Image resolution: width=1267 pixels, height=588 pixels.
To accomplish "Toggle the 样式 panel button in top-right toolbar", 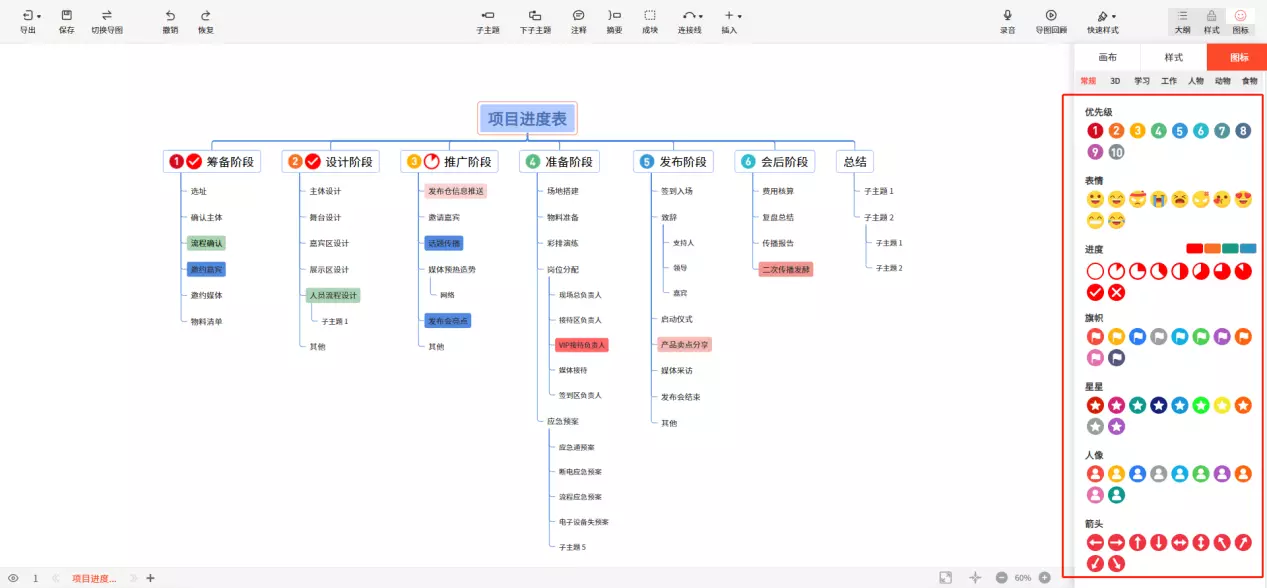I will point(1211,21).
